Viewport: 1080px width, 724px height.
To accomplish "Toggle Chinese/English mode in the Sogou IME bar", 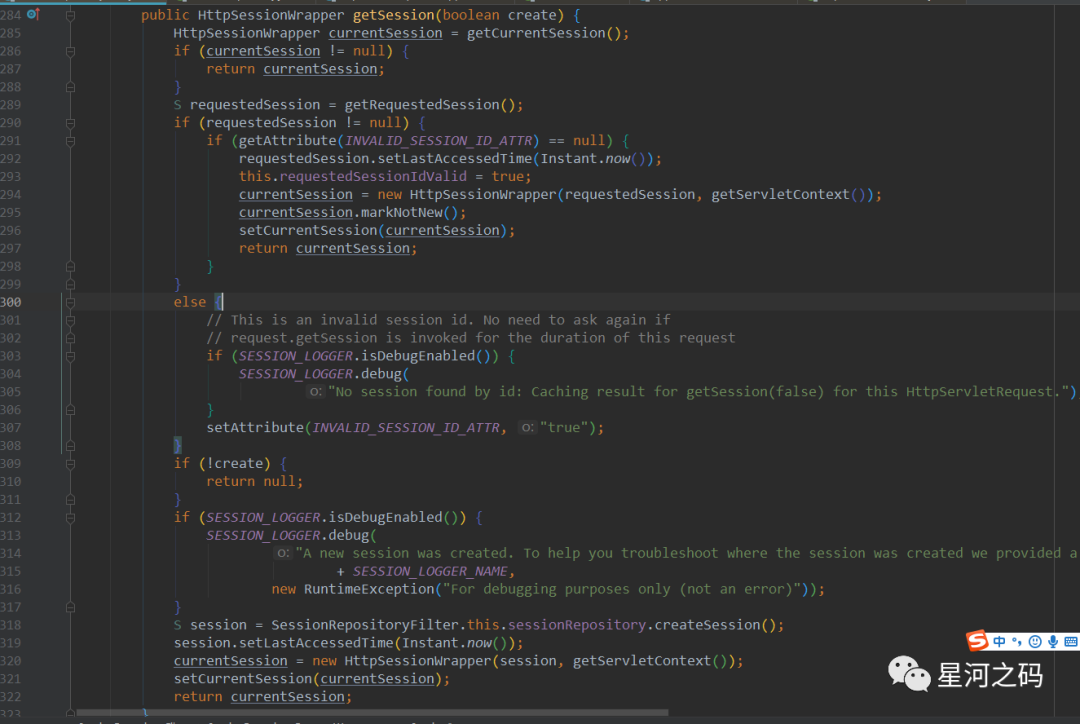I will coord(999,642).
